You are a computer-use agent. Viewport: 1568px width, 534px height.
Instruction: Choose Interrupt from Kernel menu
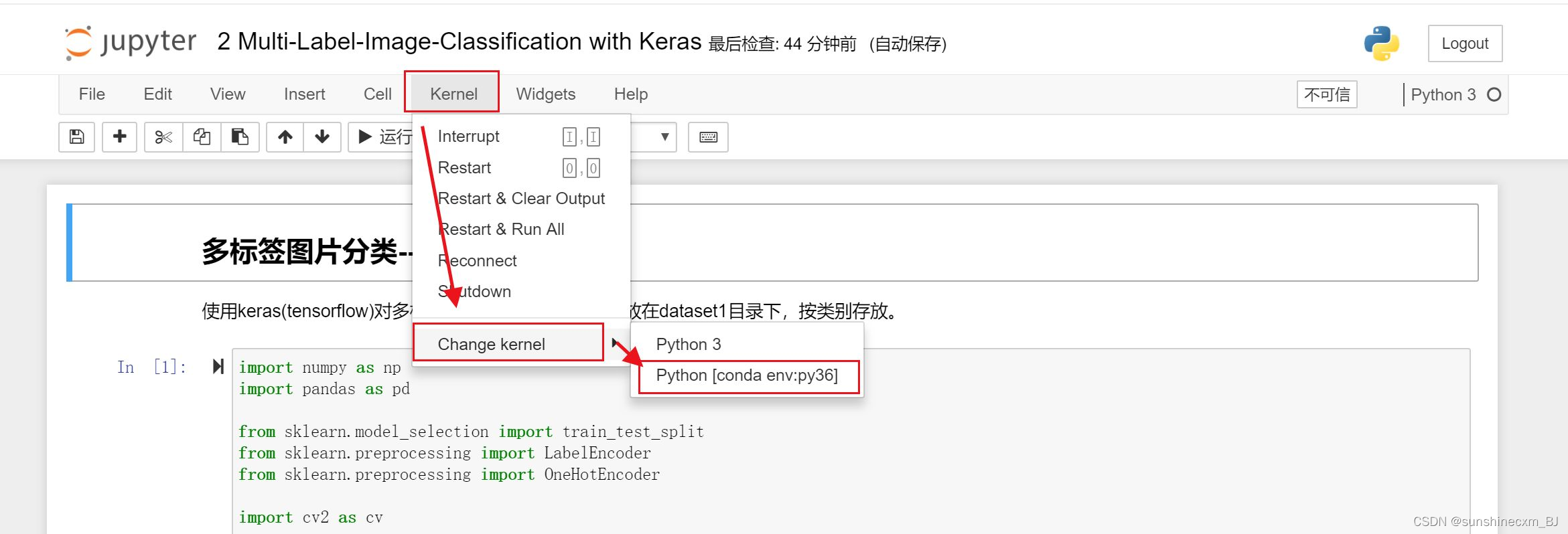point(521,137)
